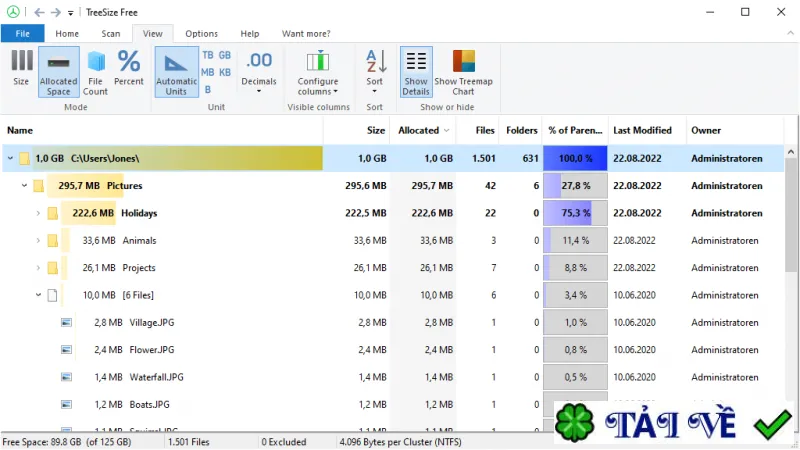The height and width of the screenshot is (450, 800).
Task: Click the vertical scrollbar thumb
Action: click(791, 215)
